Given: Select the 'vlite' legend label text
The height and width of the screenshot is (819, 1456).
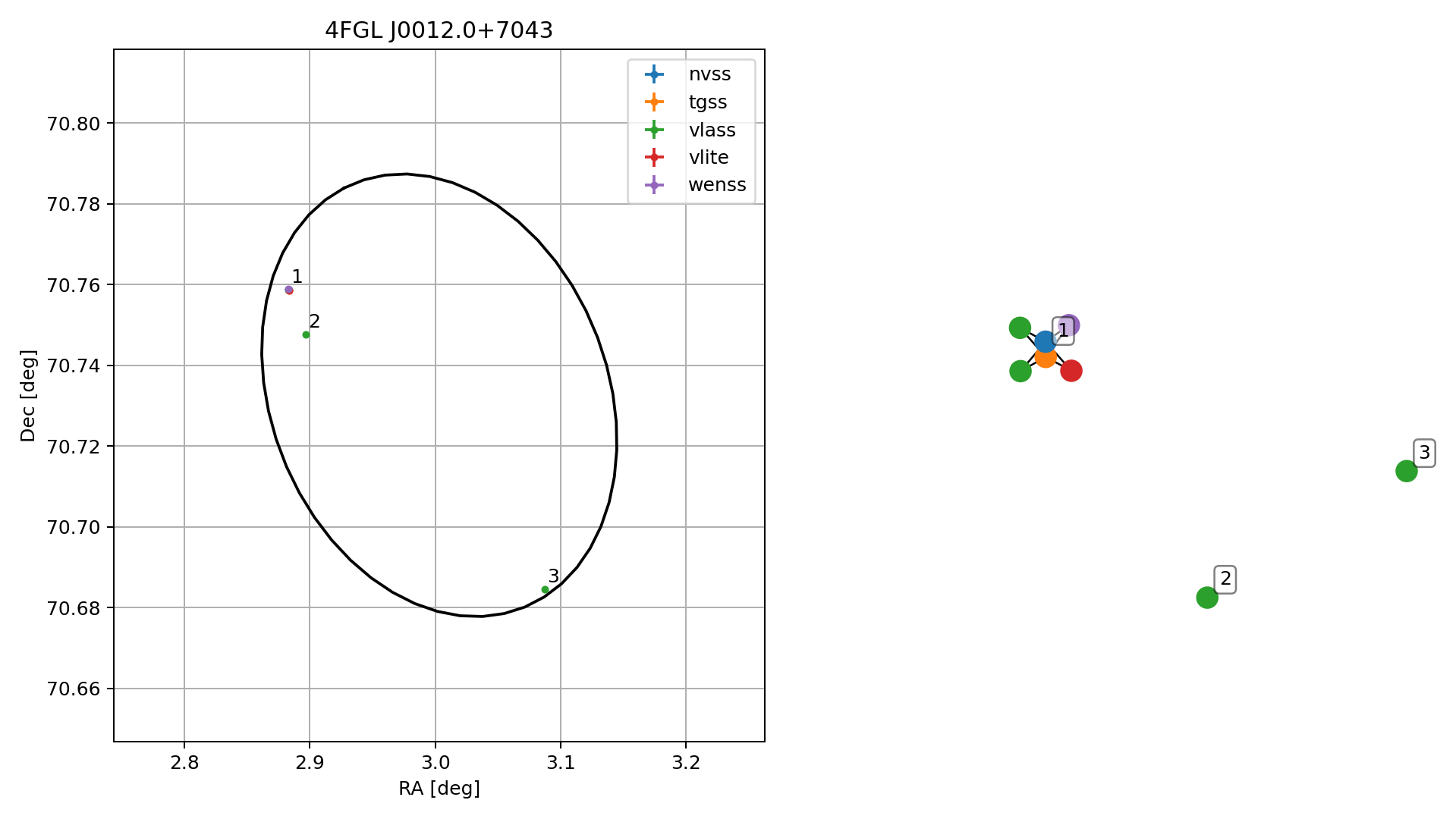Looking at the screenshot, I should click(x=709, y=158).
